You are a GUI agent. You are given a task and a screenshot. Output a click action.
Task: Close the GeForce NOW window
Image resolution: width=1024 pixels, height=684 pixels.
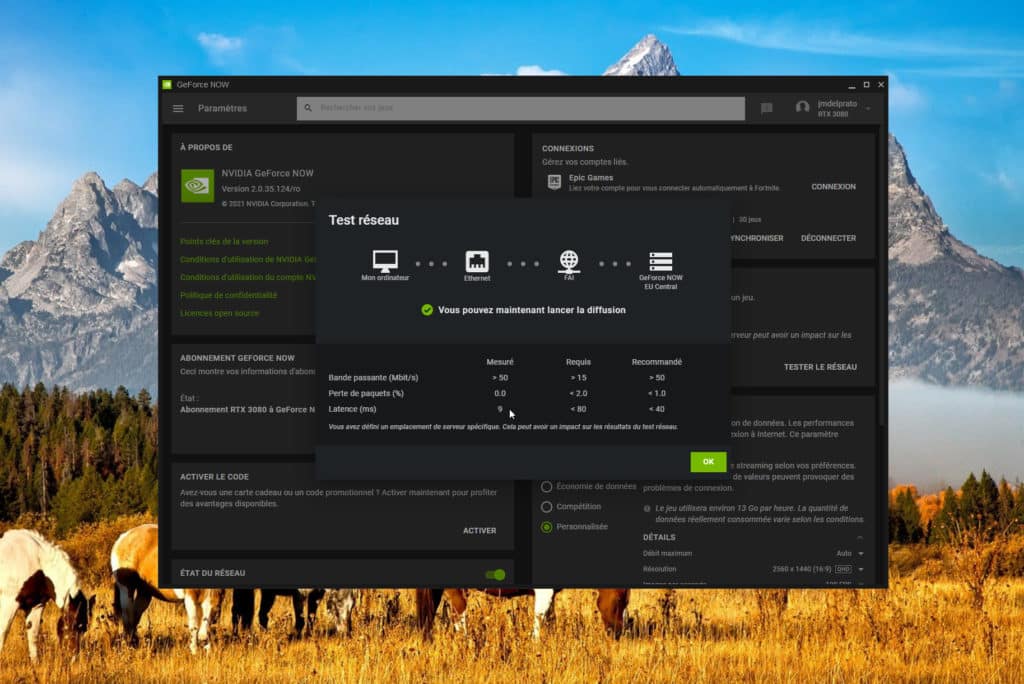881,85
